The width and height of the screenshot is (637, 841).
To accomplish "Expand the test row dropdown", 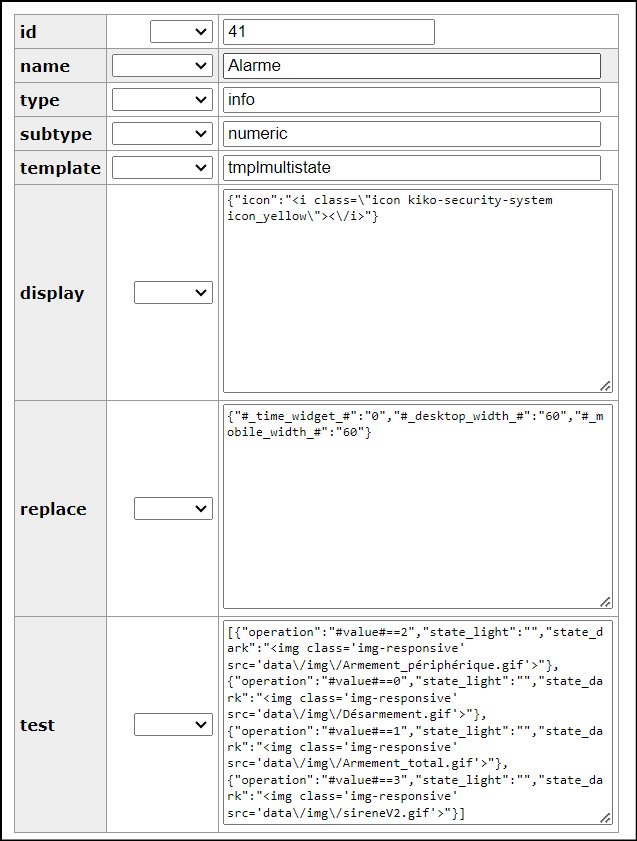I will click(173, 725).
